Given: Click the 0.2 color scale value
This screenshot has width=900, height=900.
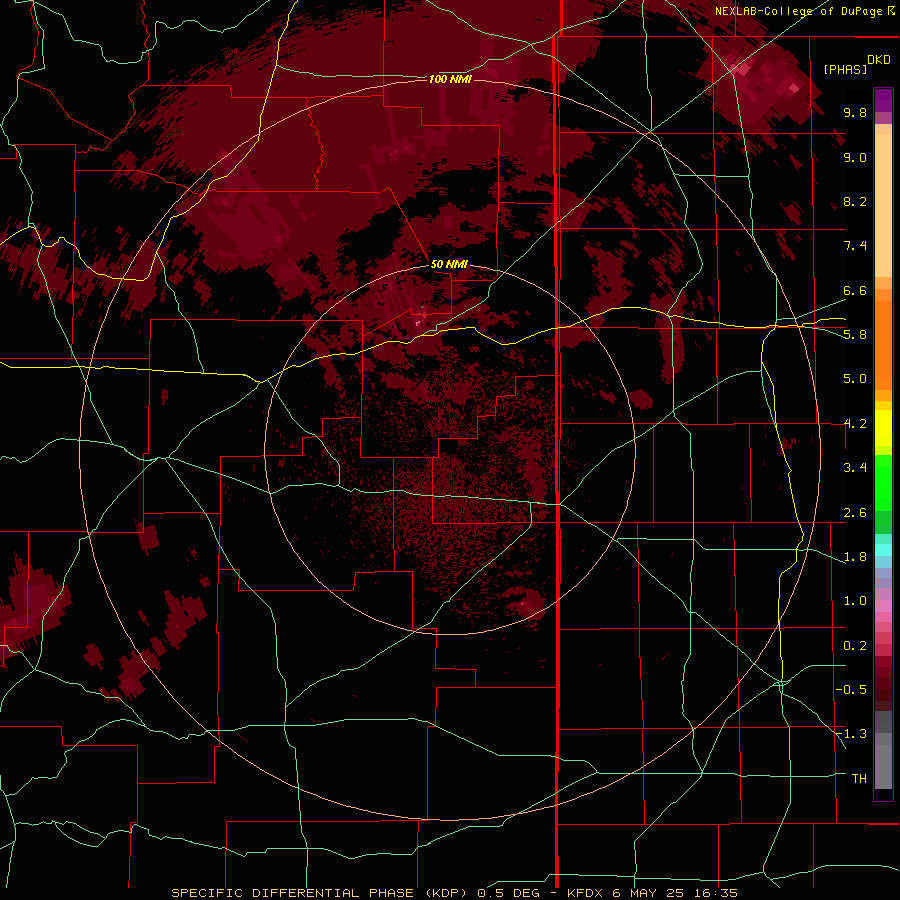Looking at the screenshot, I should click(x=855, y=646).
